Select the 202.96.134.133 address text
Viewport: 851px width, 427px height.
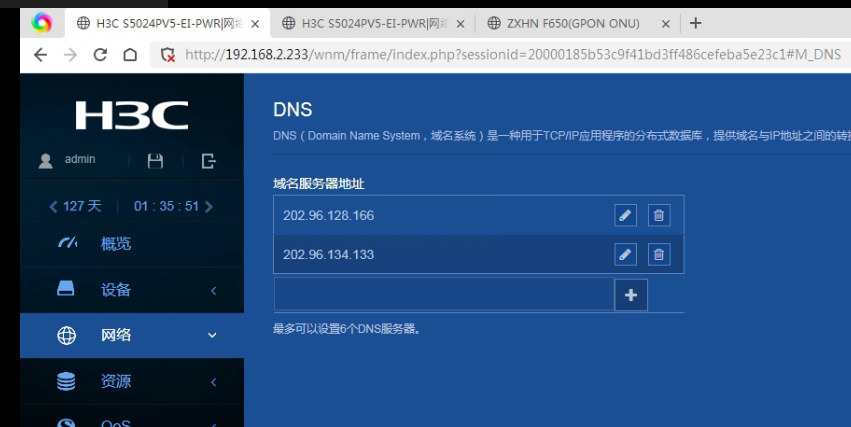click(x=328, y=254)
